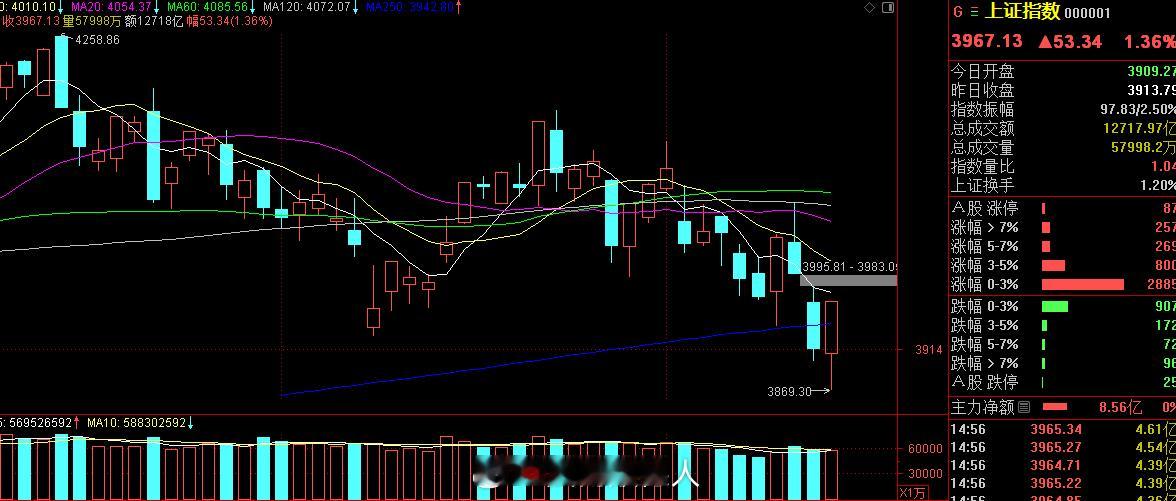Click the 今日开盘 row label

click(x=982, y=71)
